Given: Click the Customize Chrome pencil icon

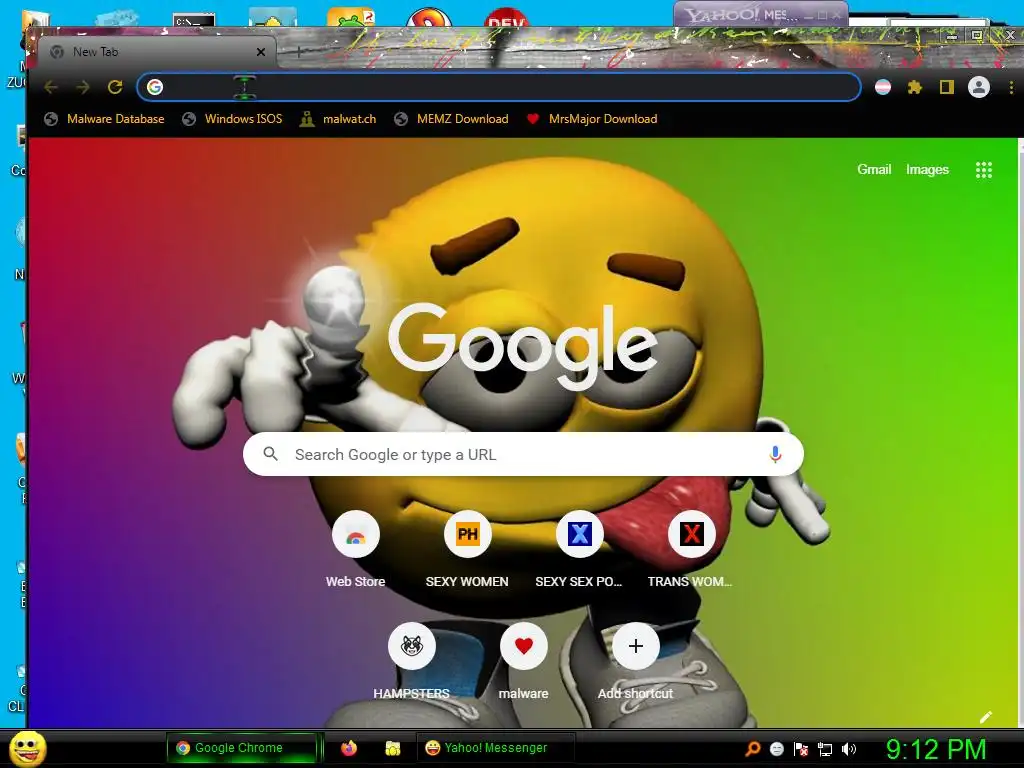Looking at the screenshot, I should click(x=986, y=717).
